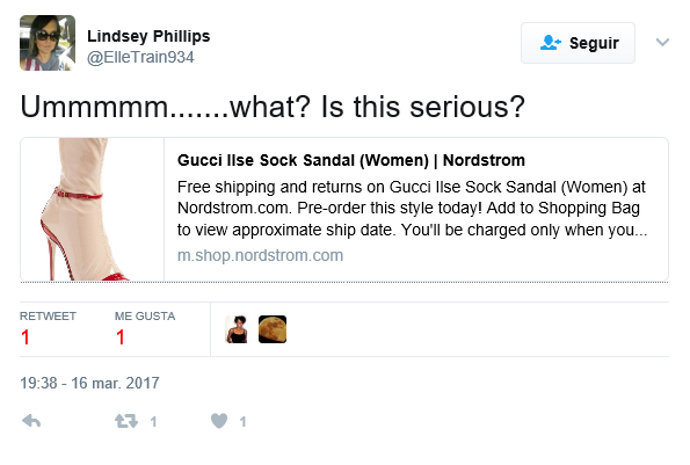
Task: Expand the tweet options chevron menu
Action: pyautogui.click(x=662, y=43)
